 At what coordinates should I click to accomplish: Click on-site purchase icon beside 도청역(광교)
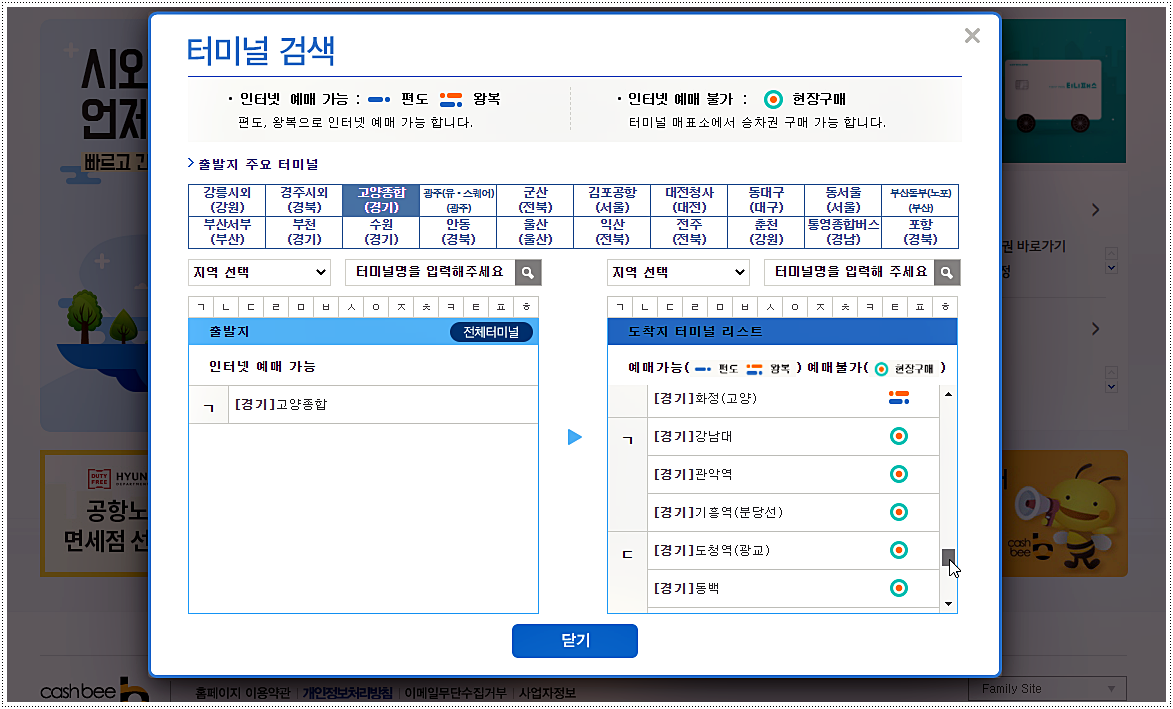point(898,550)
